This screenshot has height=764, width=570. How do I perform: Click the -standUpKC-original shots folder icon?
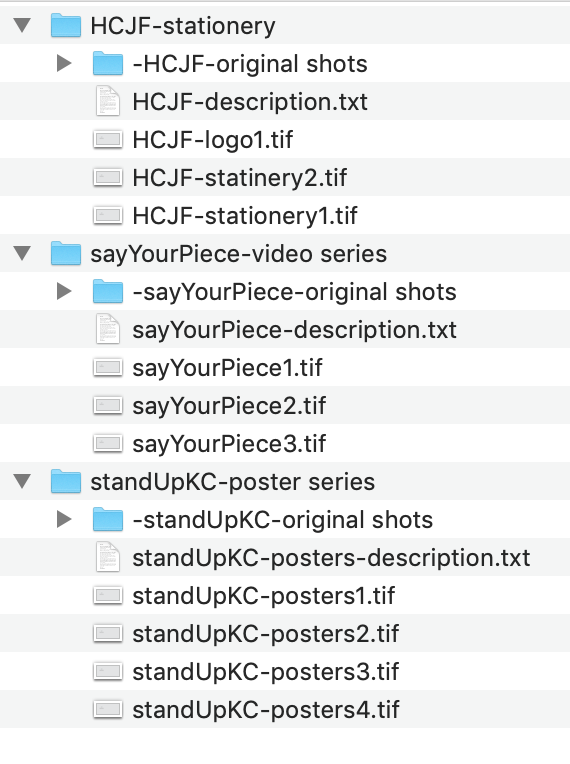pyautogui.click(x=108, y=519)
